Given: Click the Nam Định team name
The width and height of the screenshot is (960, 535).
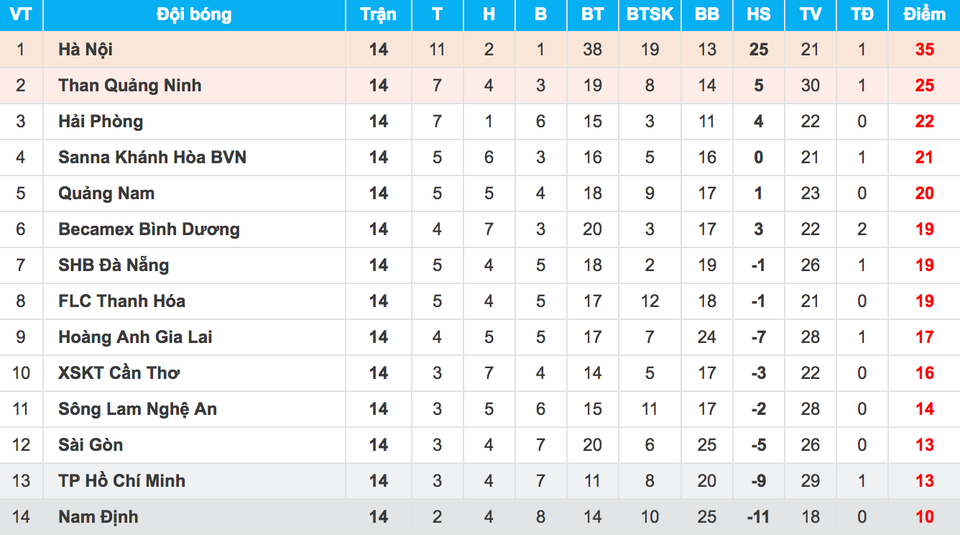Looking at the screenshot, I should click(x=98, y=517).
